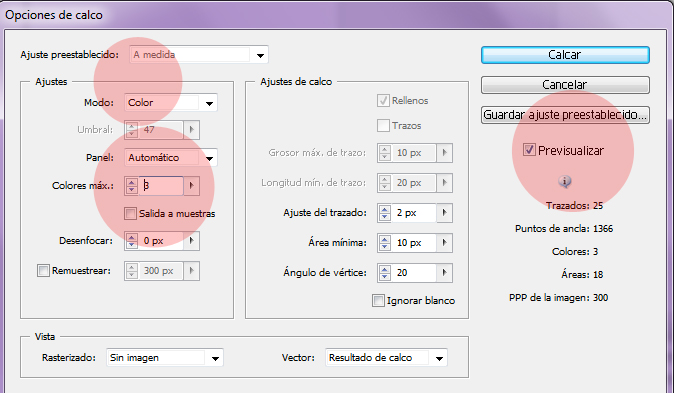
Task: Toggle the Previsualizar checkbox
Action: click(529, 150)
